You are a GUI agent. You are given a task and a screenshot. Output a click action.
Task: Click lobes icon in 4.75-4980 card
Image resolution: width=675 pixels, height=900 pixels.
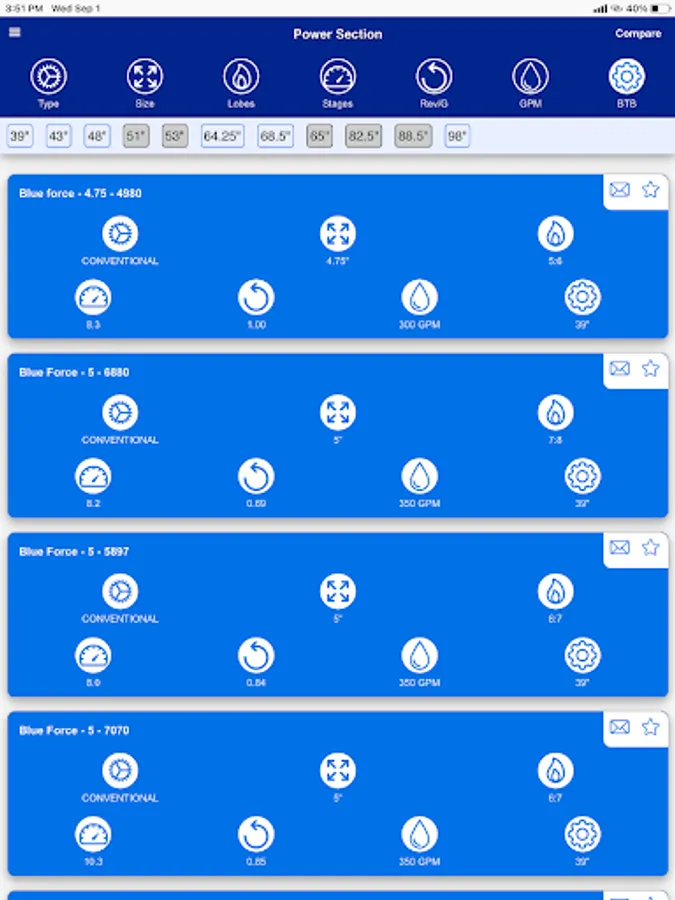[555, 234]
